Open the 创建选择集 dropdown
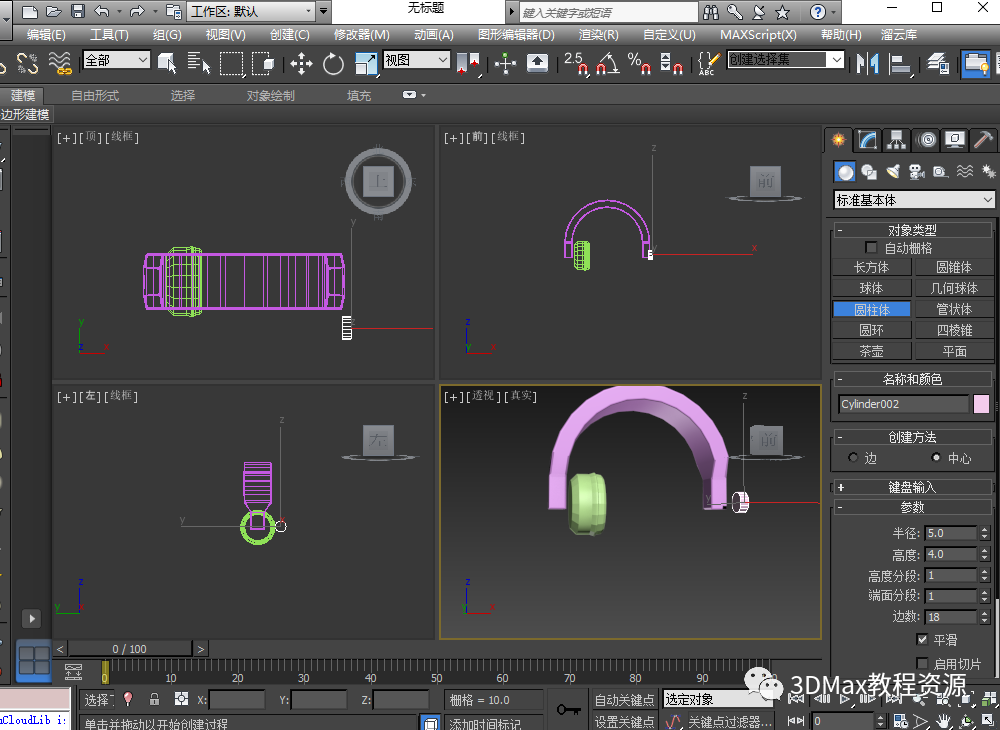This screenshot has width=1000, height=730. click(836, 60)
